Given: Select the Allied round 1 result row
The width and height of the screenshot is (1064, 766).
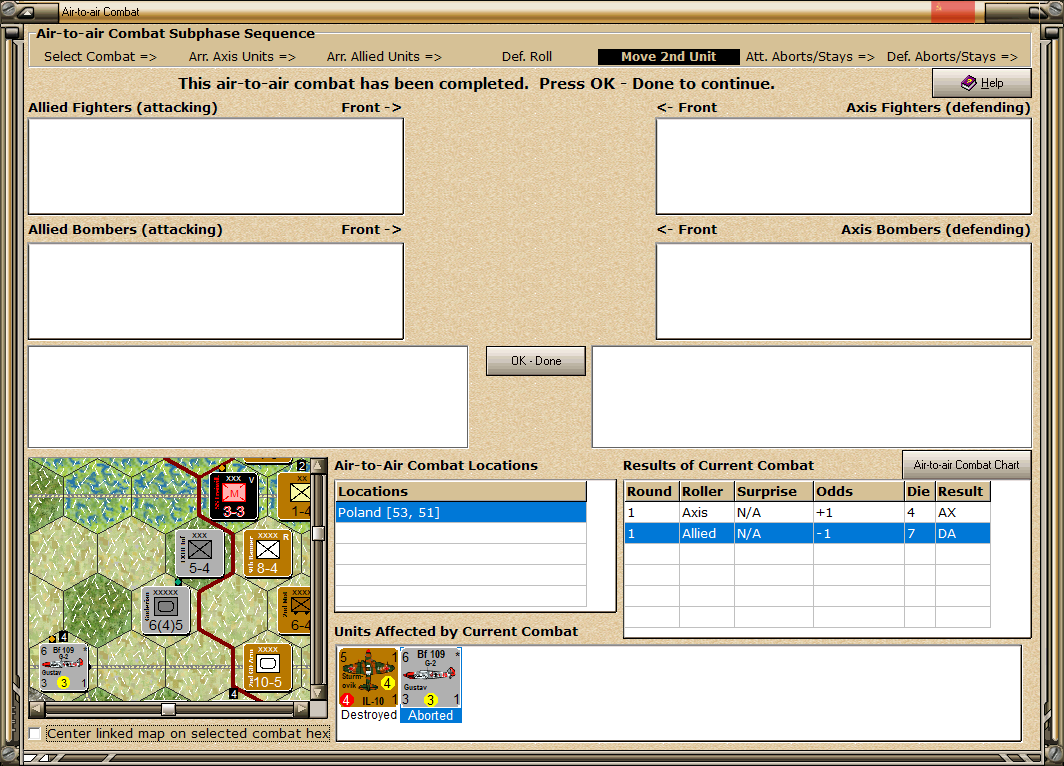Looking at the screenshot, I should point(807,533).
